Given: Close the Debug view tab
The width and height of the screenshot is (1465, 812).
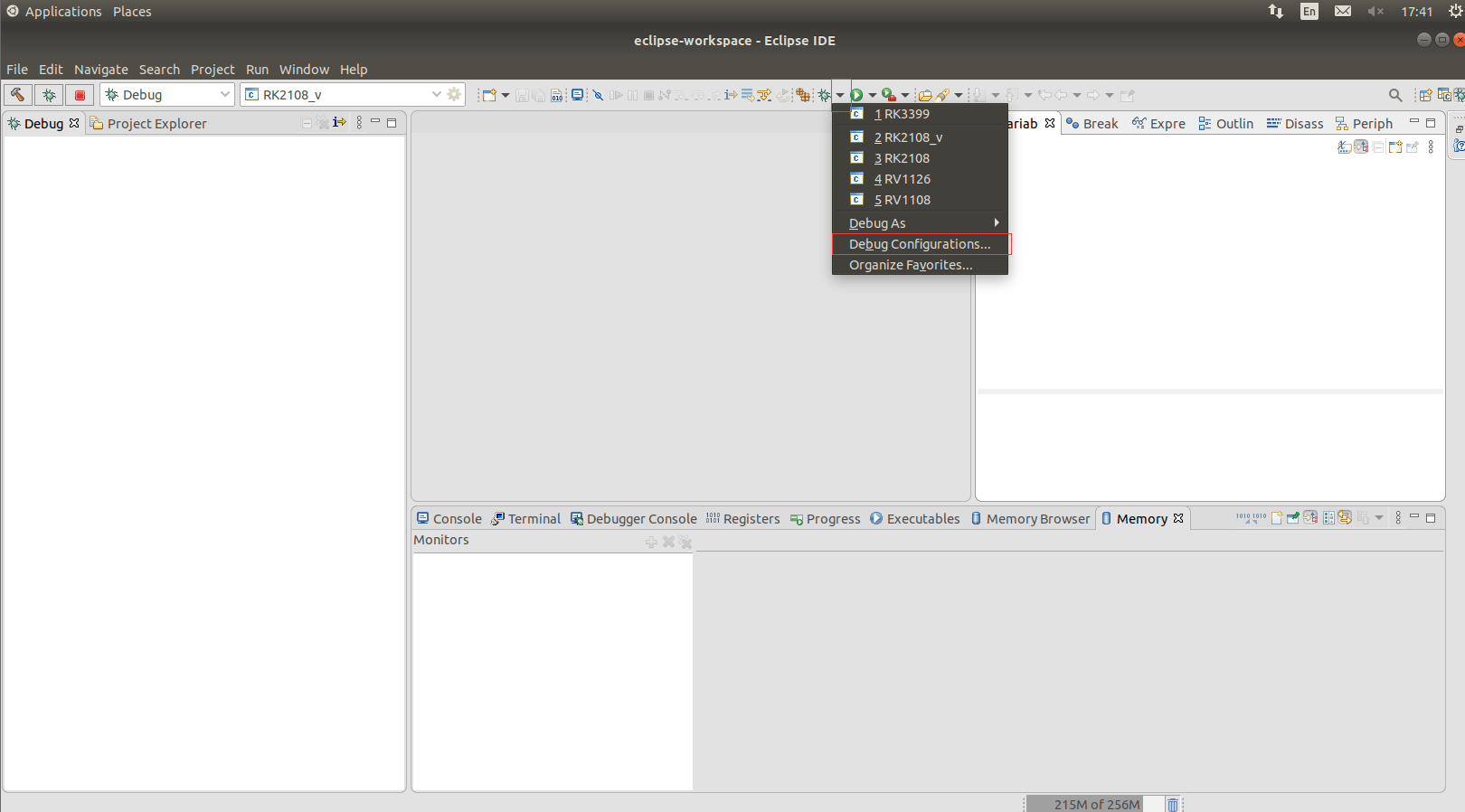Looking at the screenshot, I should click(74, 123).
